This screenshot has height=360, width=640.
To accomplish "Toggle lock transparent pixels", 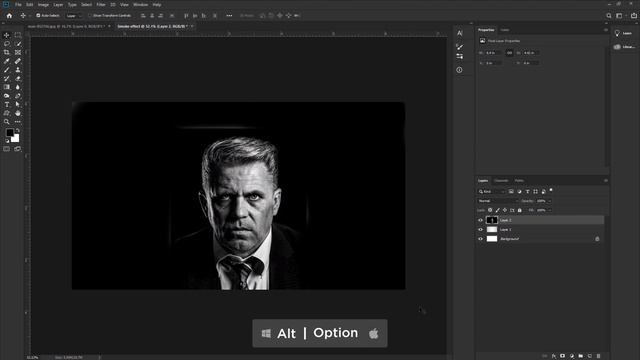I will 490,210.
